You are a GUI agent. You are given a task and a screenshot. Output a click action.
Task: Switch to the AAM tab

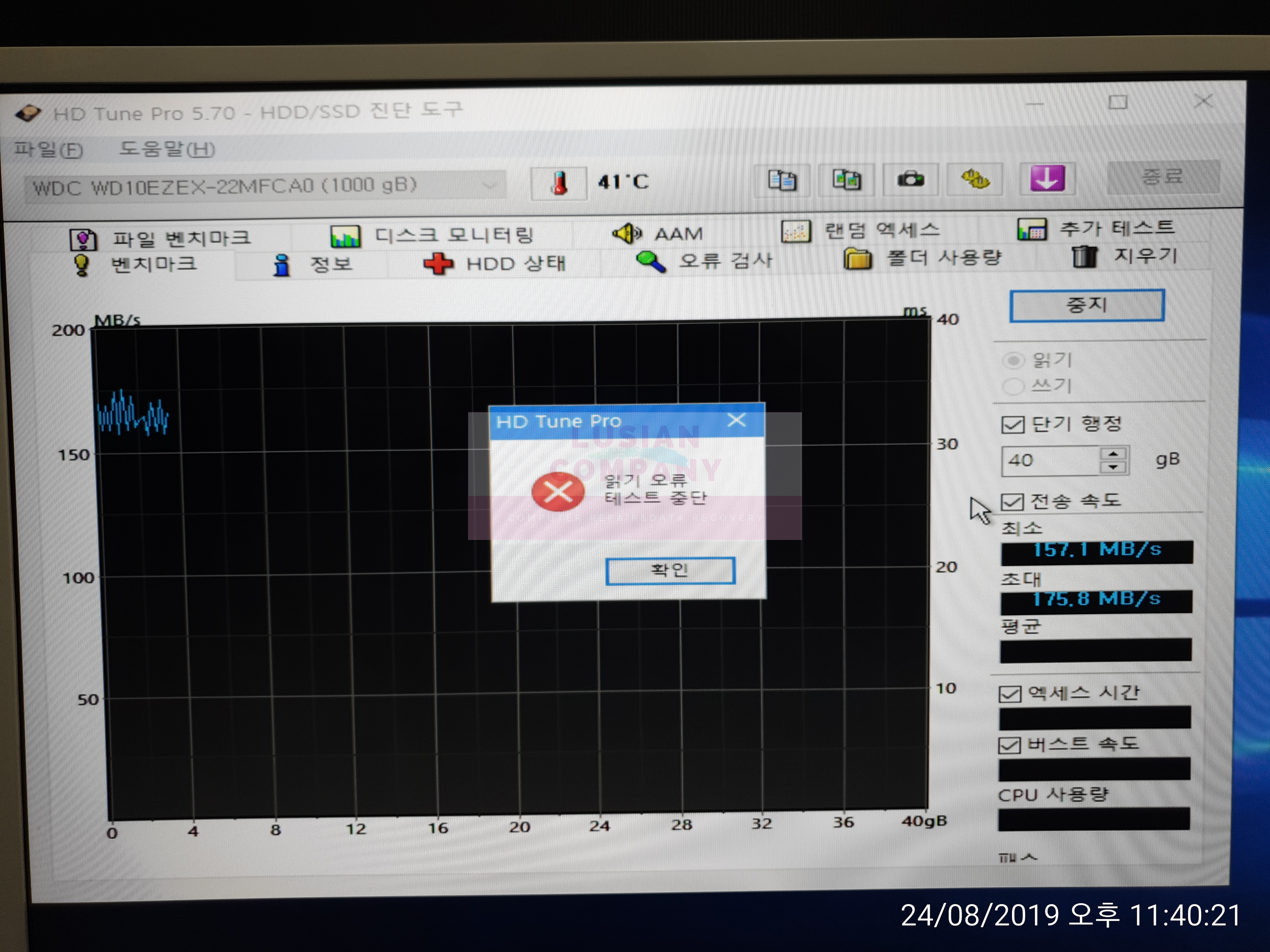(x=658, y=233)
